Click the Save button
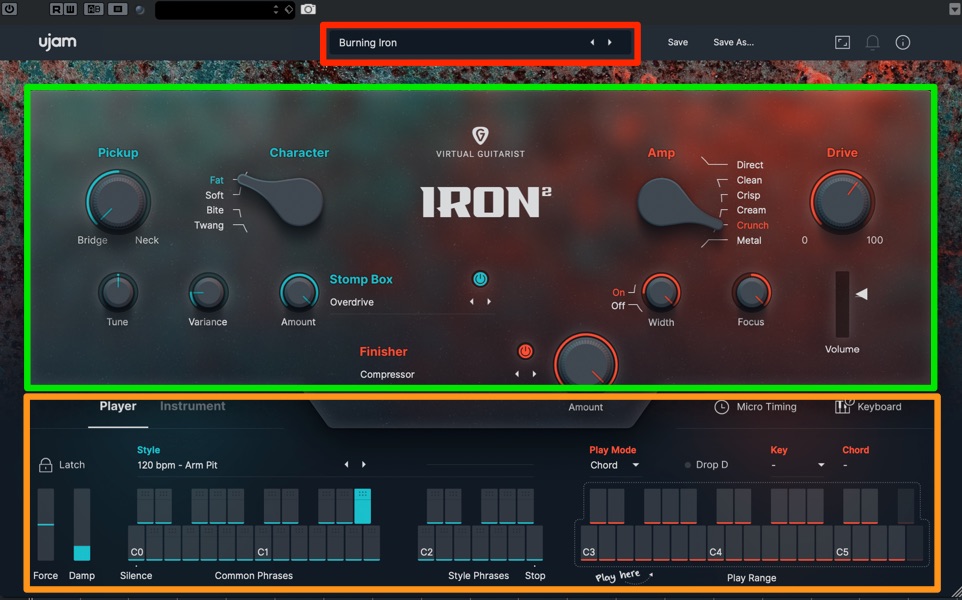This screenshot has height=600, width=962. [677, 42]
